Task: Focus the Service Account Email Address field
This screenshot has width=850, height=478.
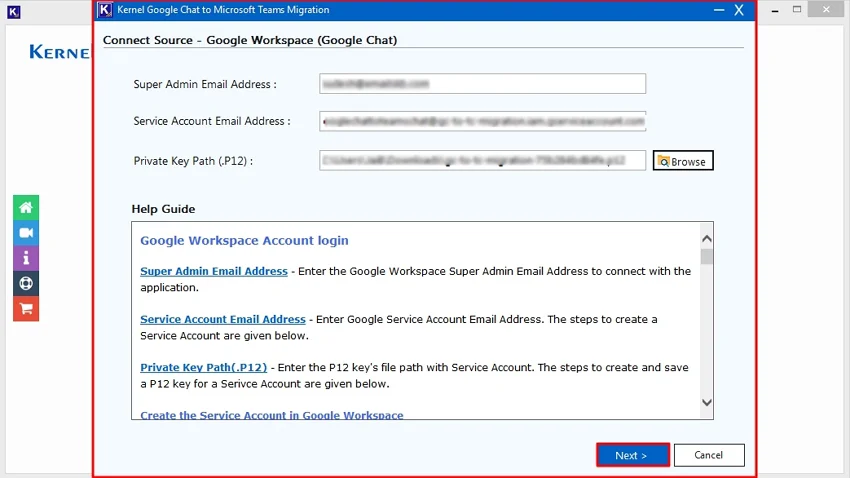Action: 482,121
